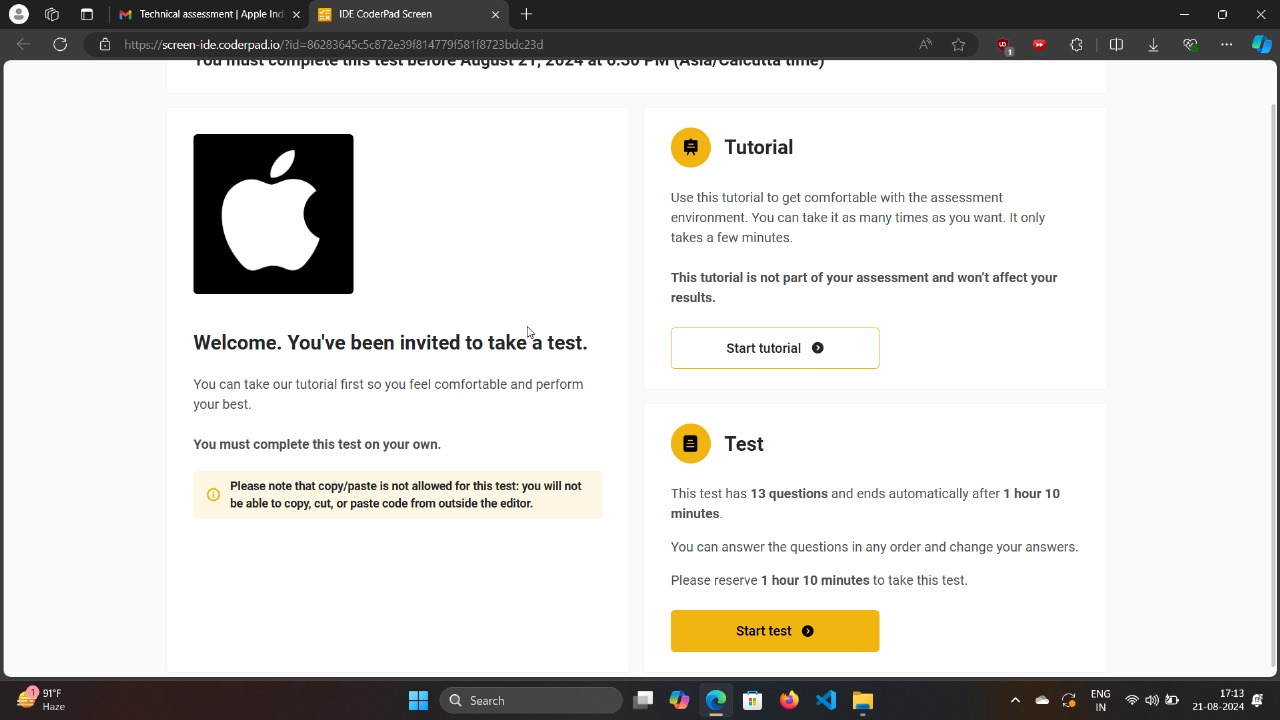Click the 'Welcome. You've been invited' heading
The height and width of the screenshot is (720, 1280).
click(390, 343)
